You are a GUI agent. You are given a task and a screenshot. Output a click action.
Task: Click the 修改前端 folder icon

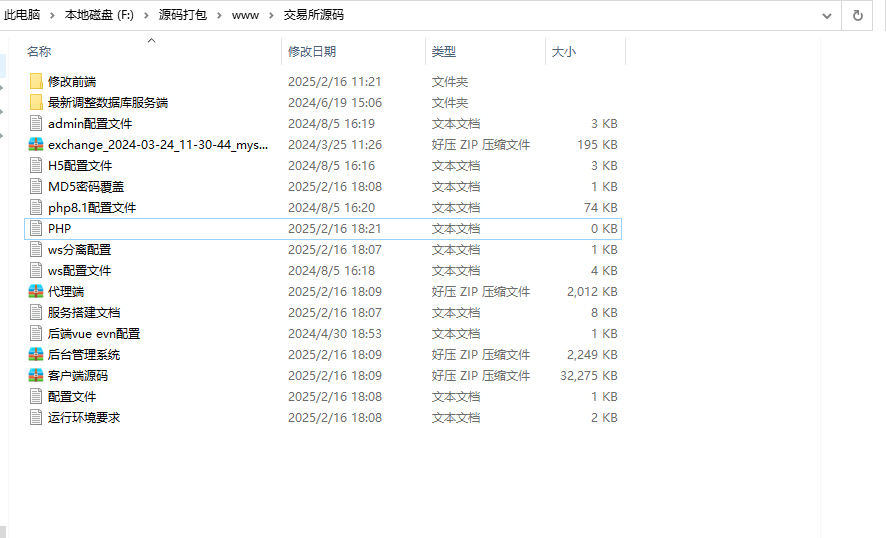[x=36, y=81]
